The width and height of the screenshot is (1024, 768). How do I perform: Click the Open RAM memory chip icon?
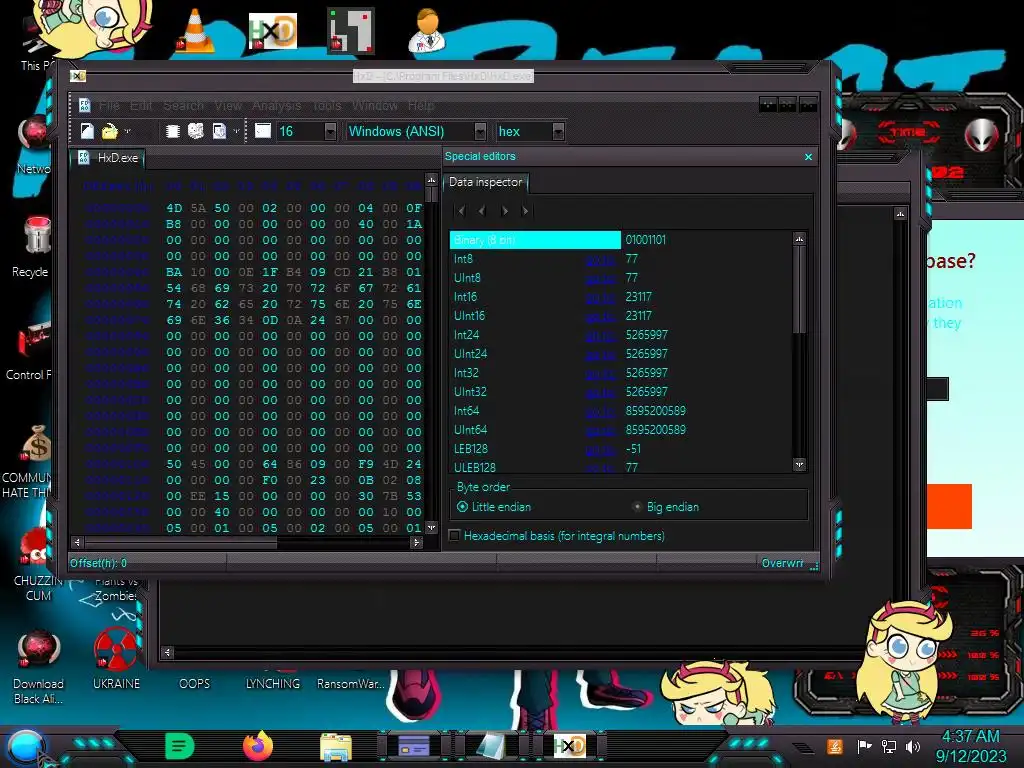[173, 131]
